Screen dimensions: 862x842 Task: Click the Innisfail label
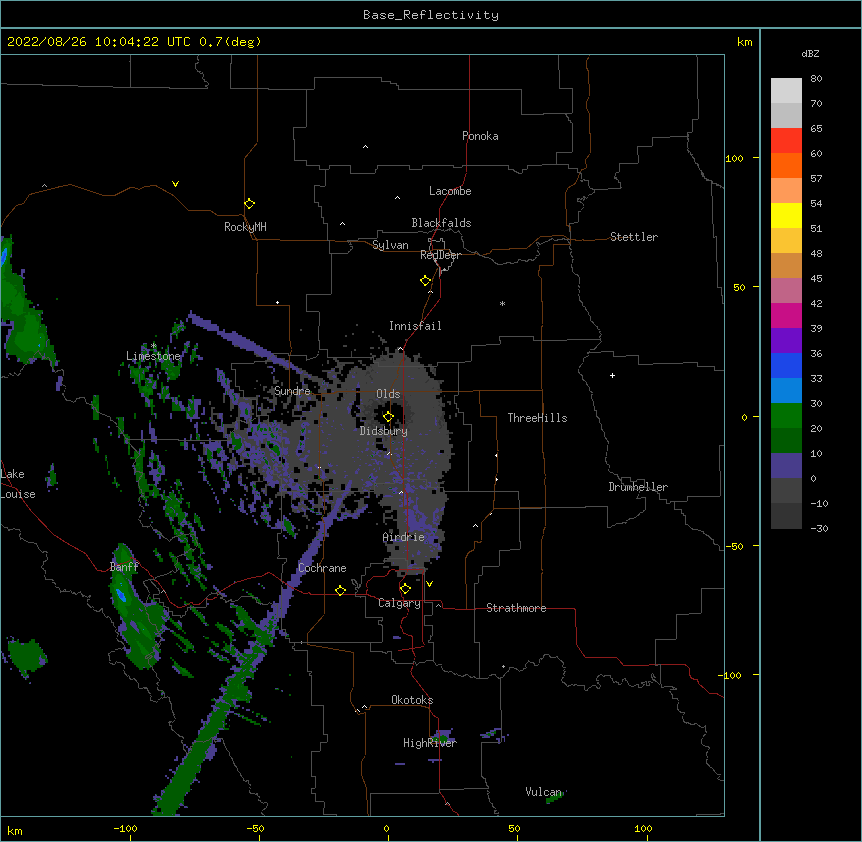point(415,326)
